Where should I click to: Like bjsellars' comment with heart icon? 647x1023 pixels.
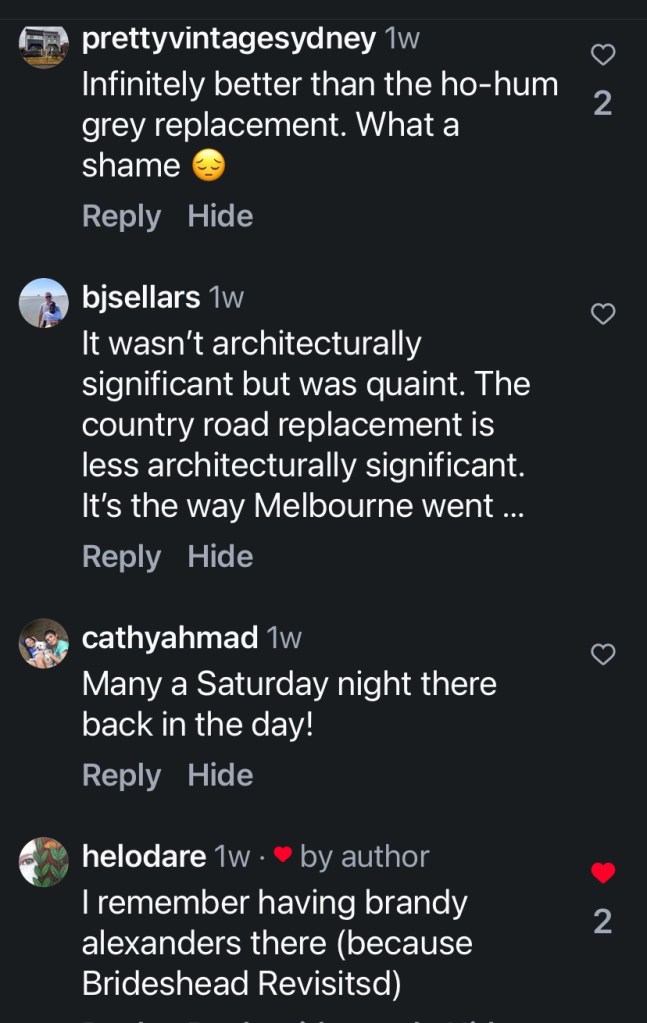(602, 315)
